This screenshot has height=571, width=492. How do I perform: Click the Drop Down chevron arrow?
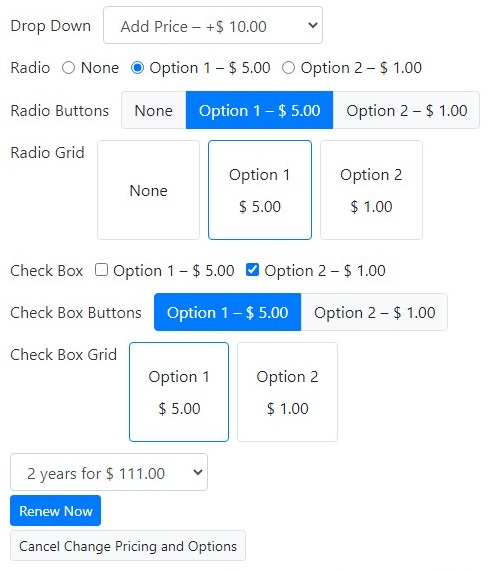[x=312, y=25]
